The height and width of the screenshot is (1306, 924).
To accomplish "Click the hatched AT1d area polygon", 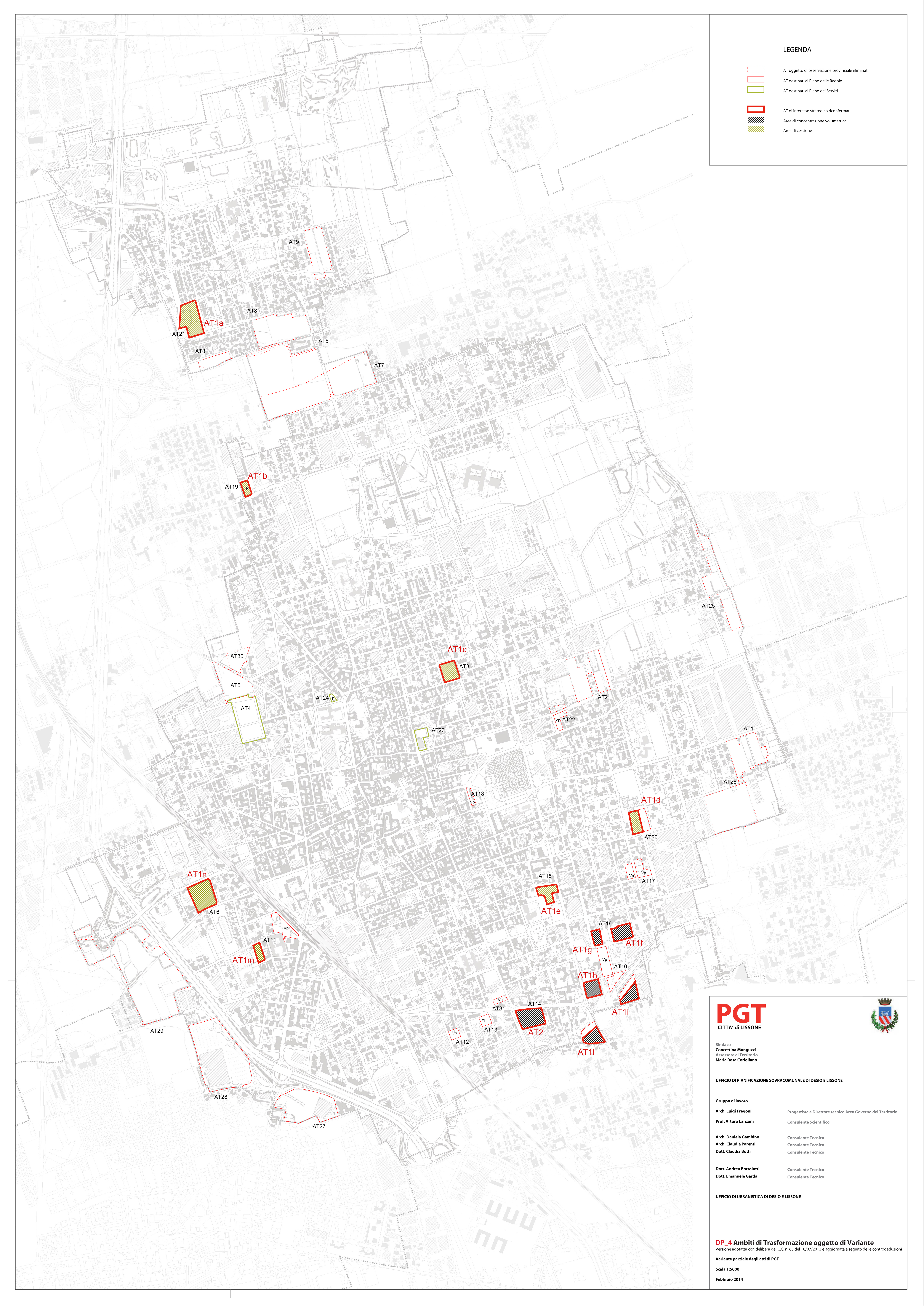I will (x=636, y=822).
